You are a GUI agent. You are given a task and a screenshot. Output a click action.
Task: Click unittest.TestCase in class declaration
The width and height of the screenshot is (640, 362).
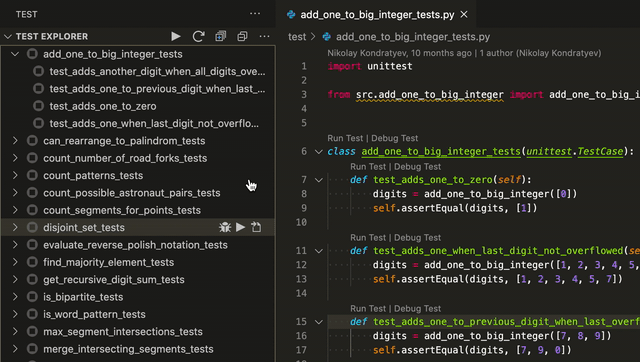click(575, 151)
